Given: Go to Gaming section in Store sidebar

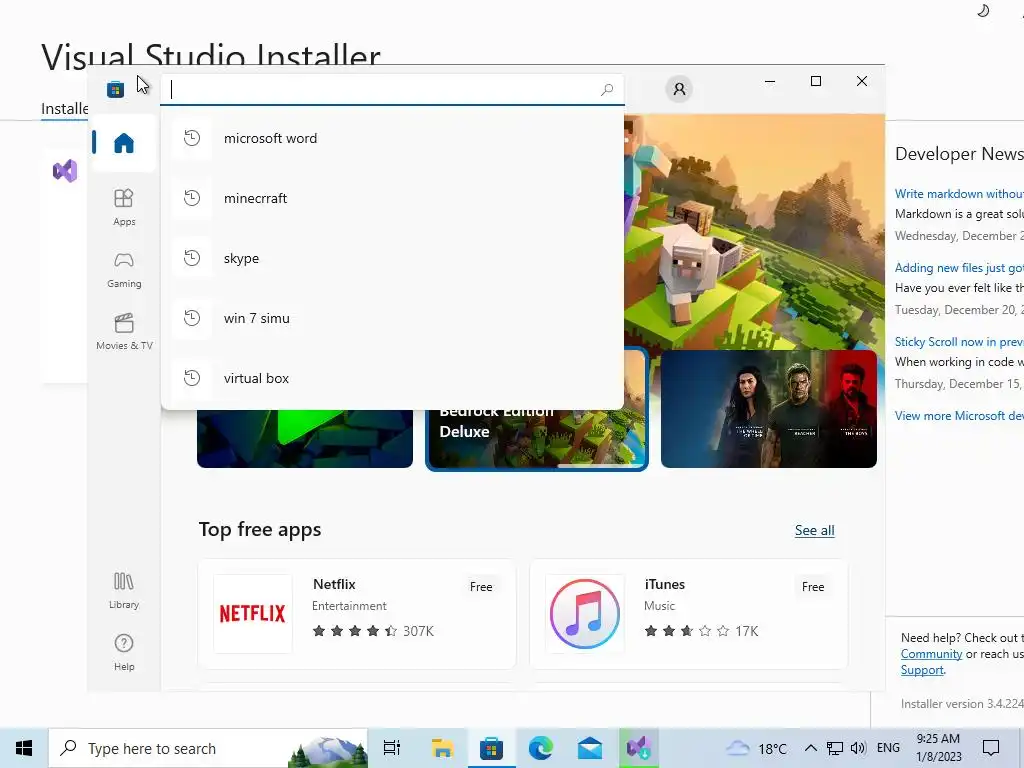Looking at the screenshot, I should [123, 270].
